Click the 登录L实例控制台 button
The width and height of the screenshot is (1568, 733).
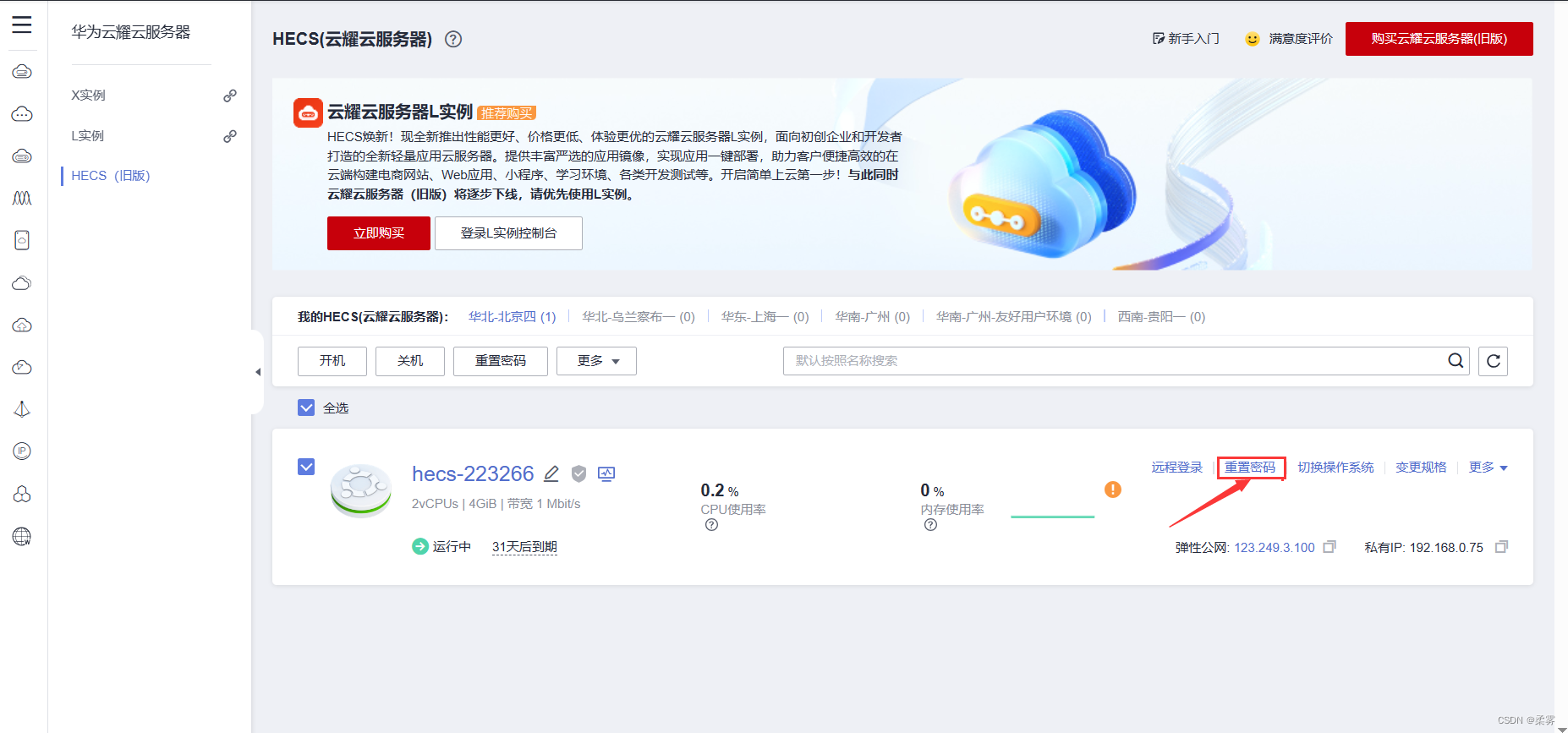(x=508, y=233)
